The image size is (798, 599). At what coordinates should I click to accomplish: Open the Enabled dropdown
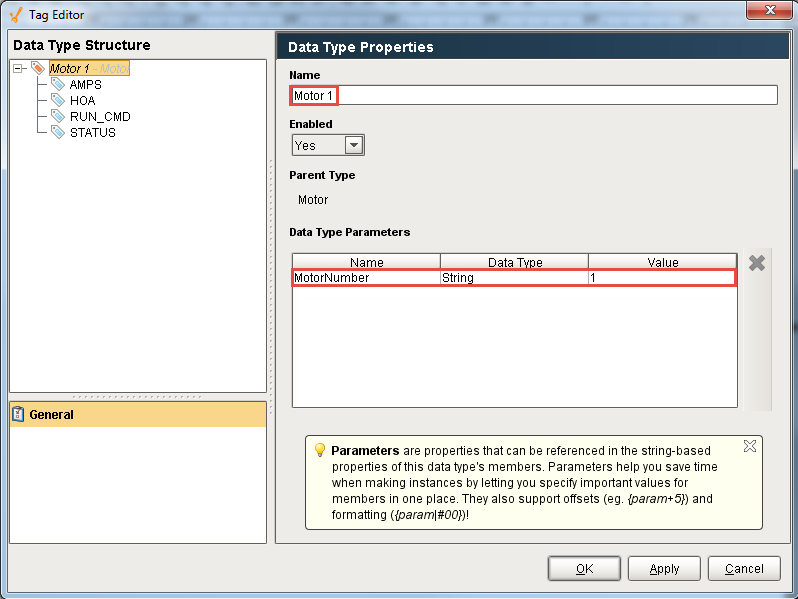(353, 145)
